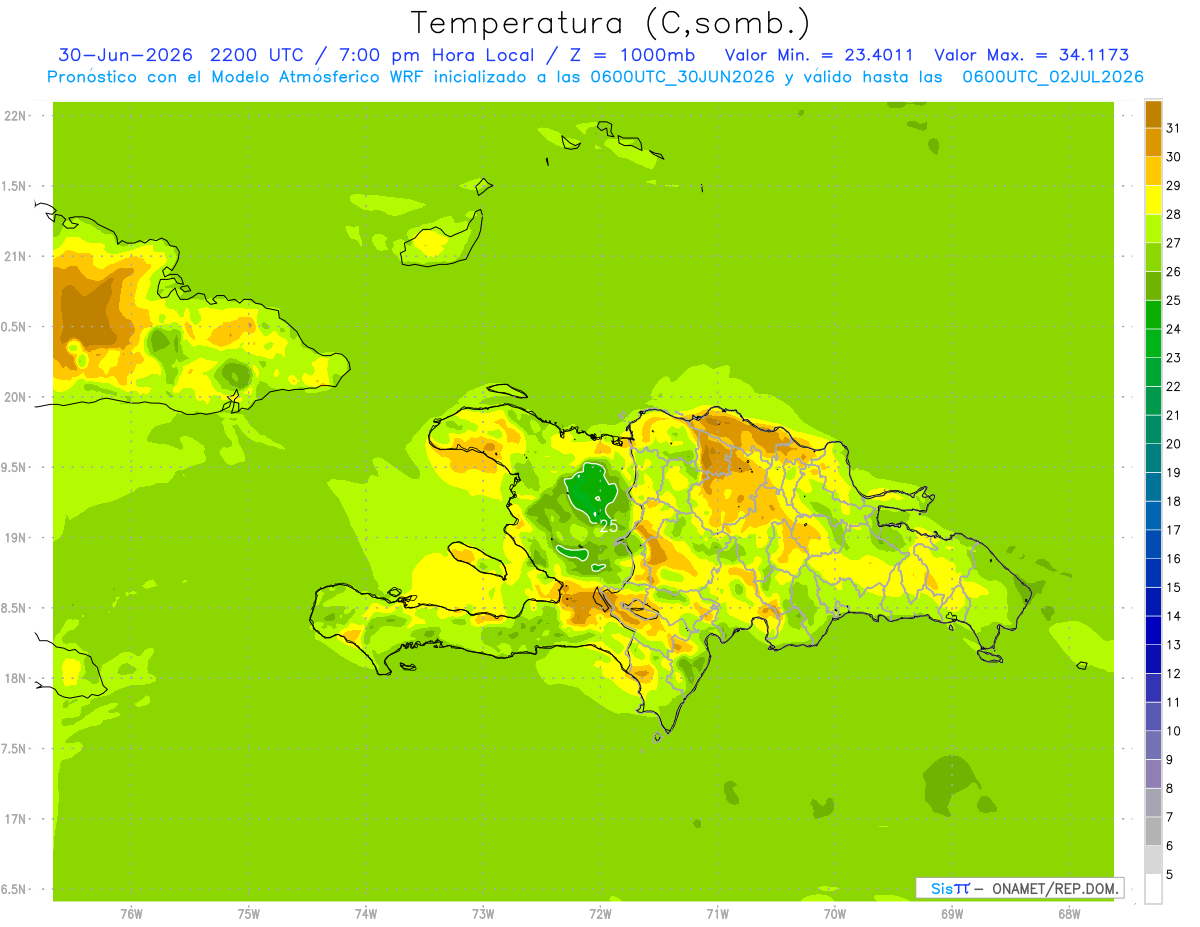Click the "12" colorbar scale label
1200x927 pixels.
tap(1173, 673)
